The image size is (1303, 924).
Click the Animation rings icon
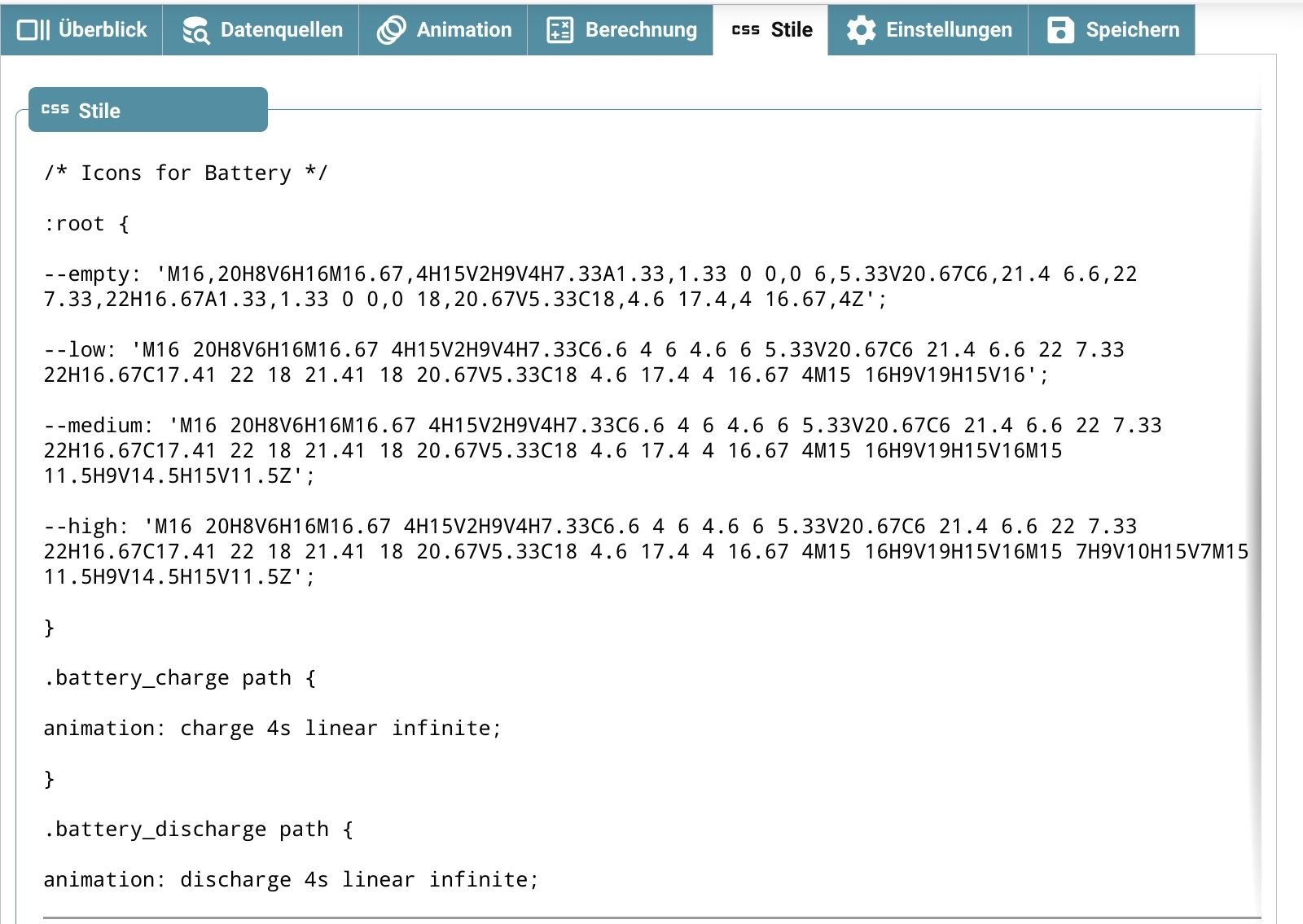[x=391, y=30]
